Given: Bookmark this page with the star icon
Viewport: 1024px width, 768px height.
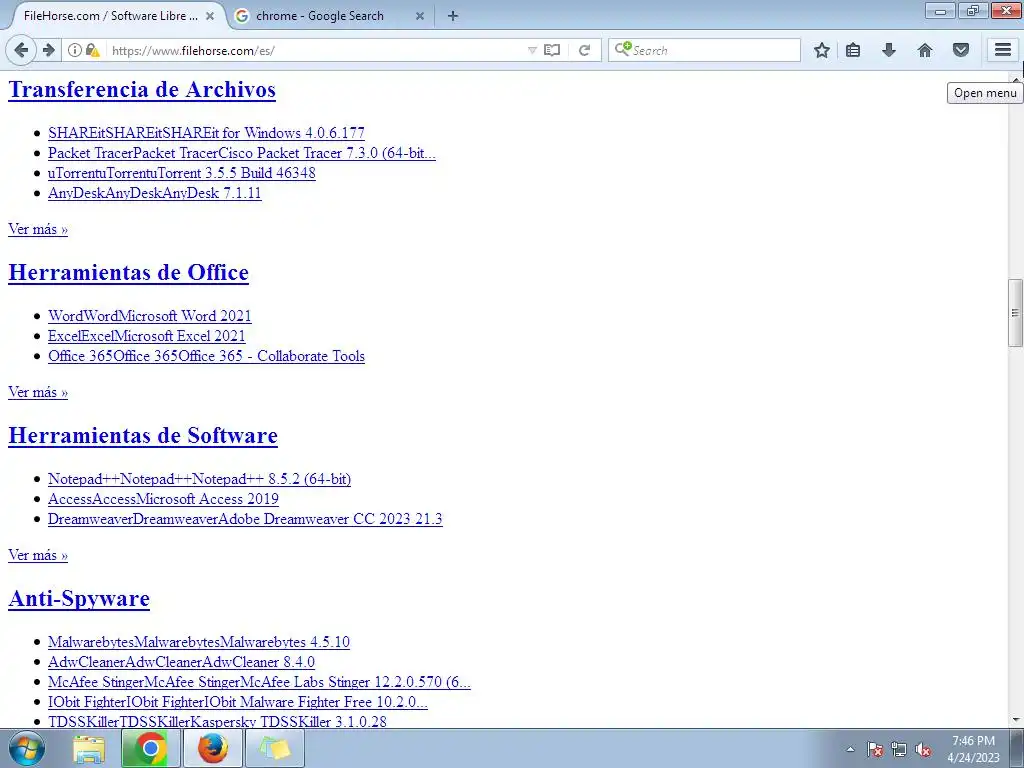Looking at the screenshot, I should (822, 50).
